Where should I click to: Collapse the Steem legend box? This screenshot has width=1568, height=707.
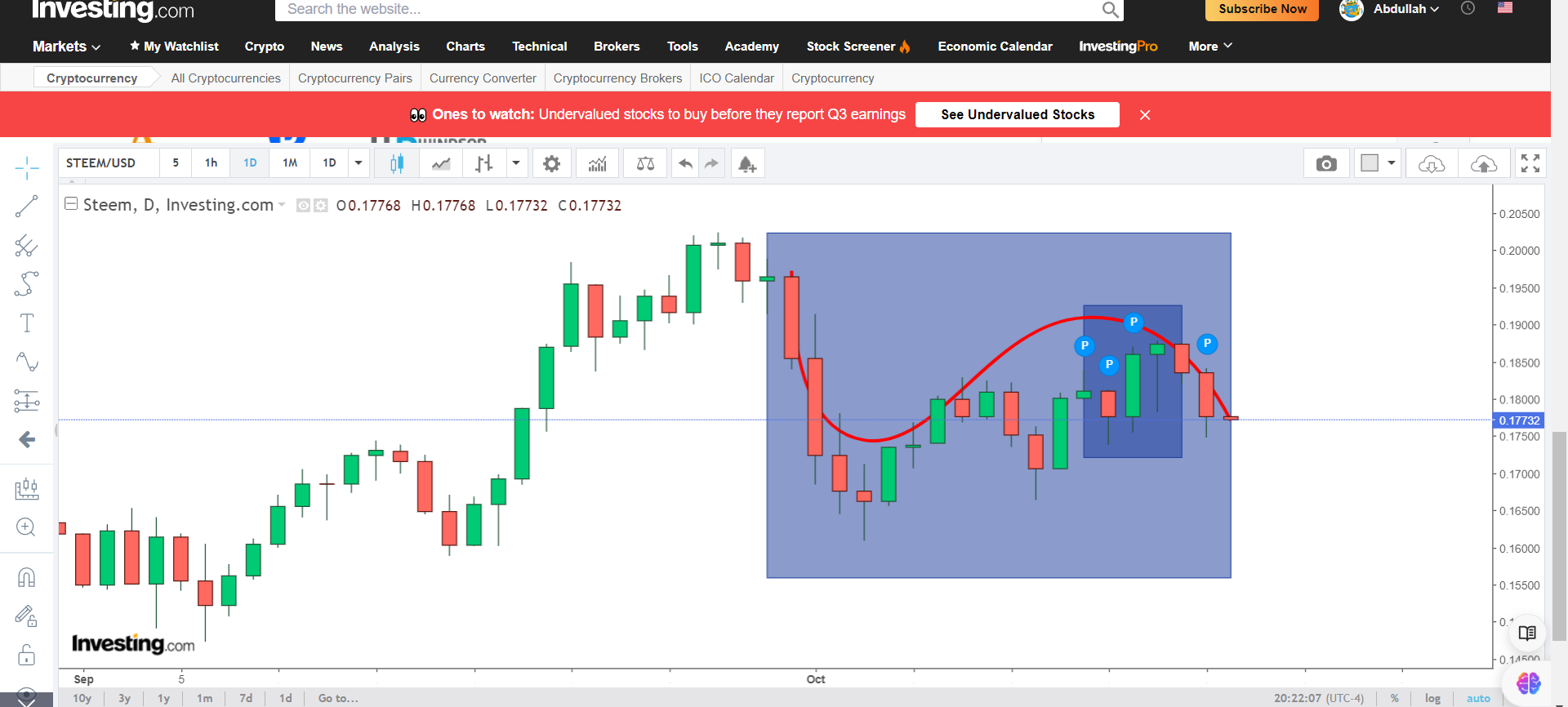click(x=71, y=204)
